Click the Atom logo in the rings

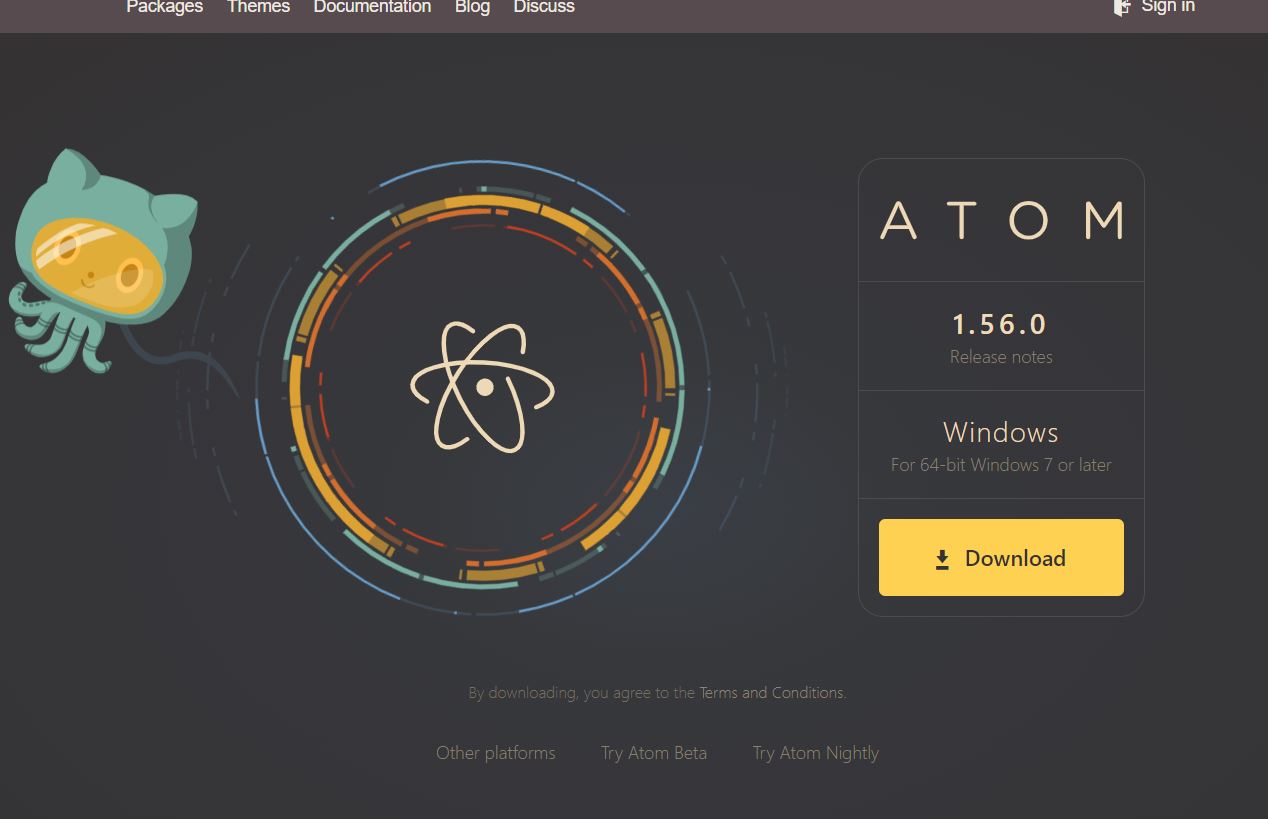pos(482,386)
